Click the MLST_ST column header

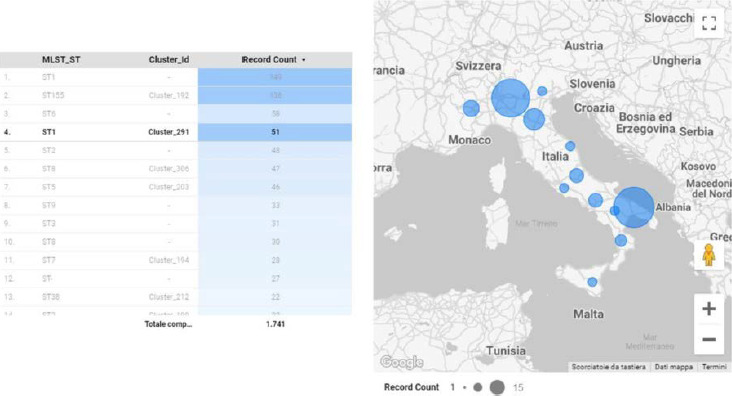(61, 60)
